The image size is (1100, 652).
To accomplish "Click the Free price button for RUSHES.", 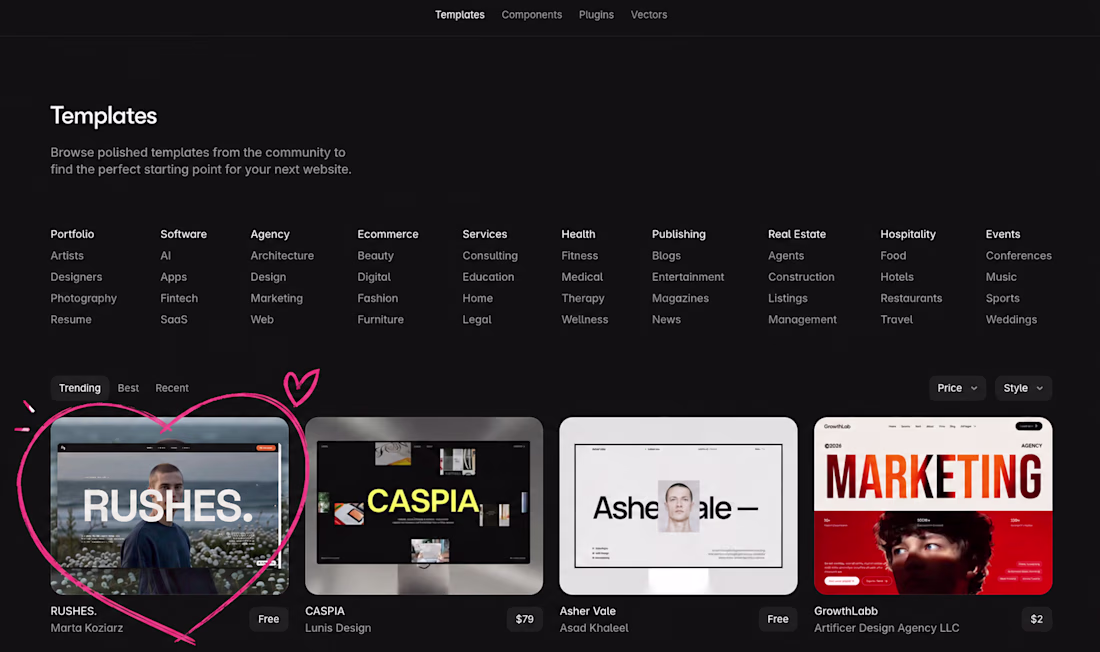I will click(x=269, y=619).
